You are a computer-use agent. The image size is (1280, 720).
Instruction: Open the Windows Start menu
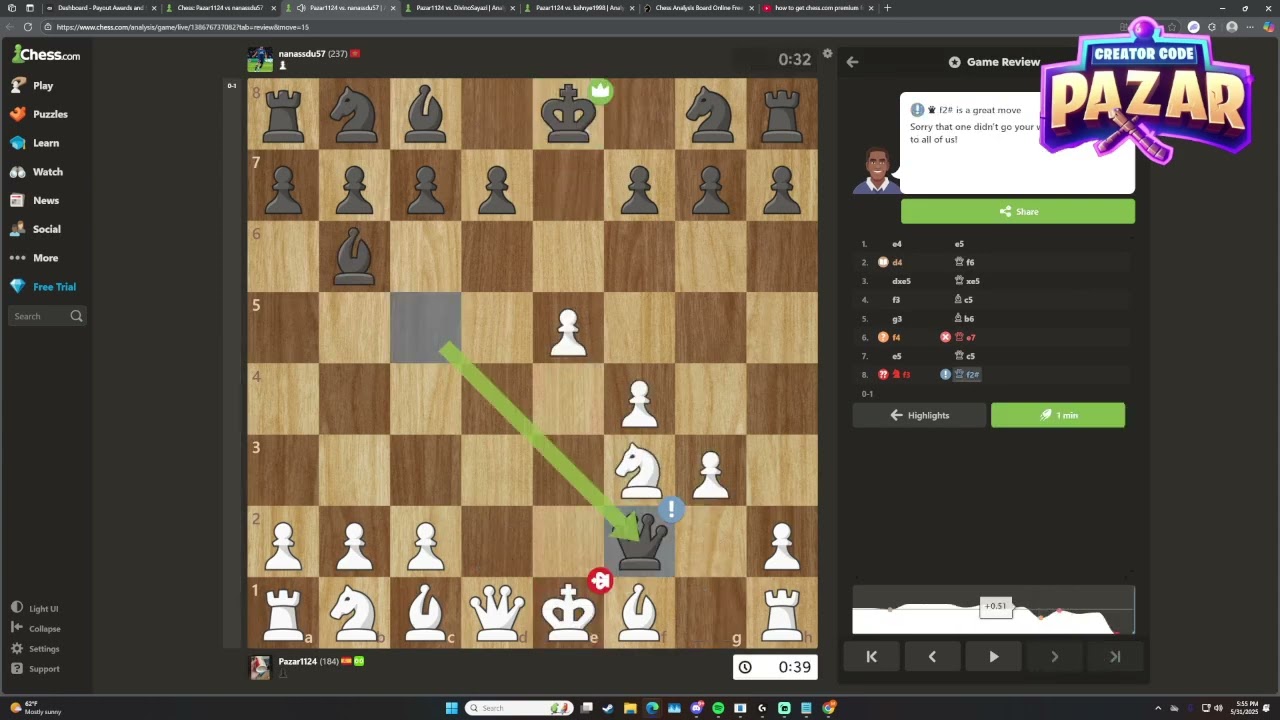click(x=451, y=708)
